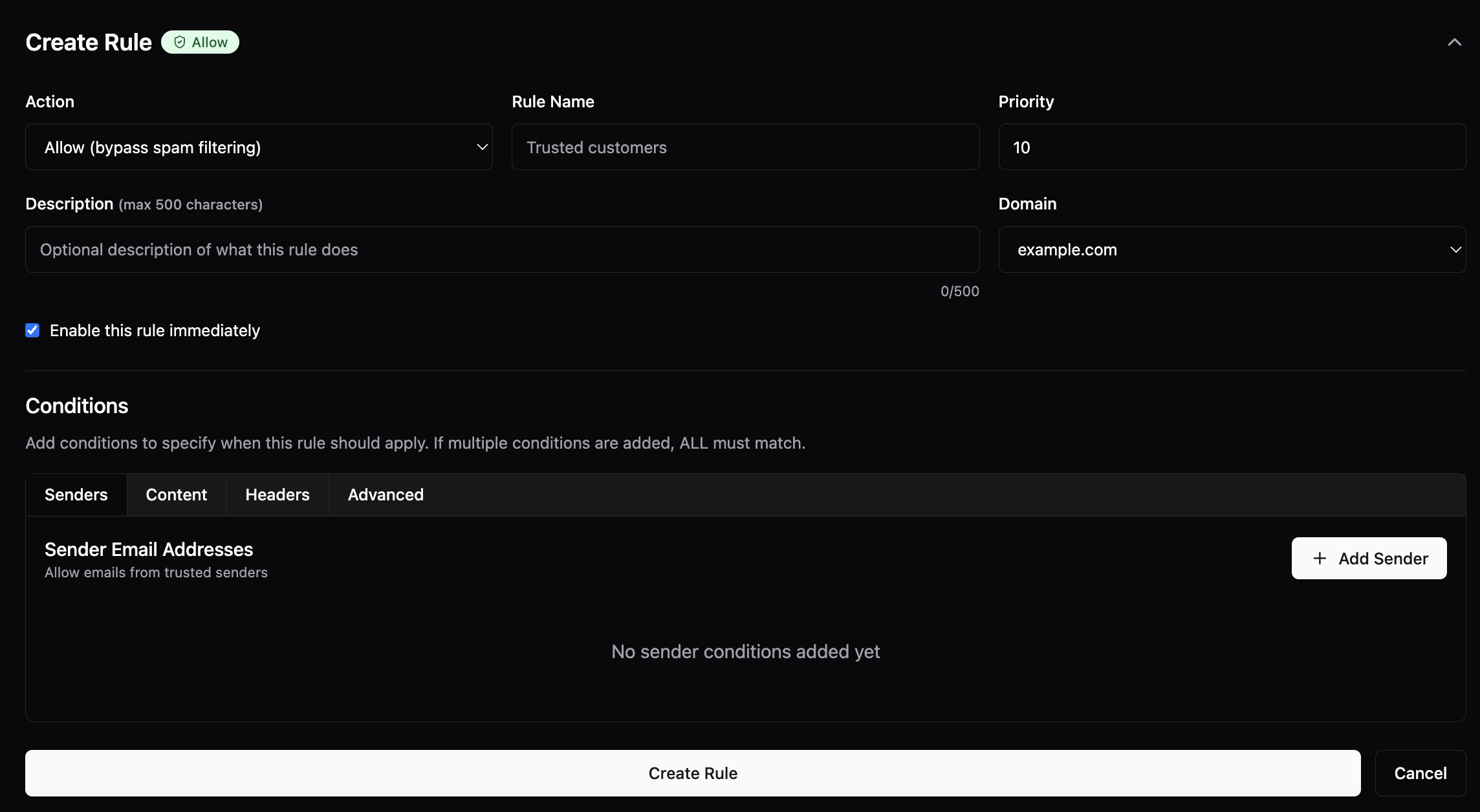Click the shield icon in Allow badge
The width and height of the screenshot is (1480, 812).
[x=180, y=42]
